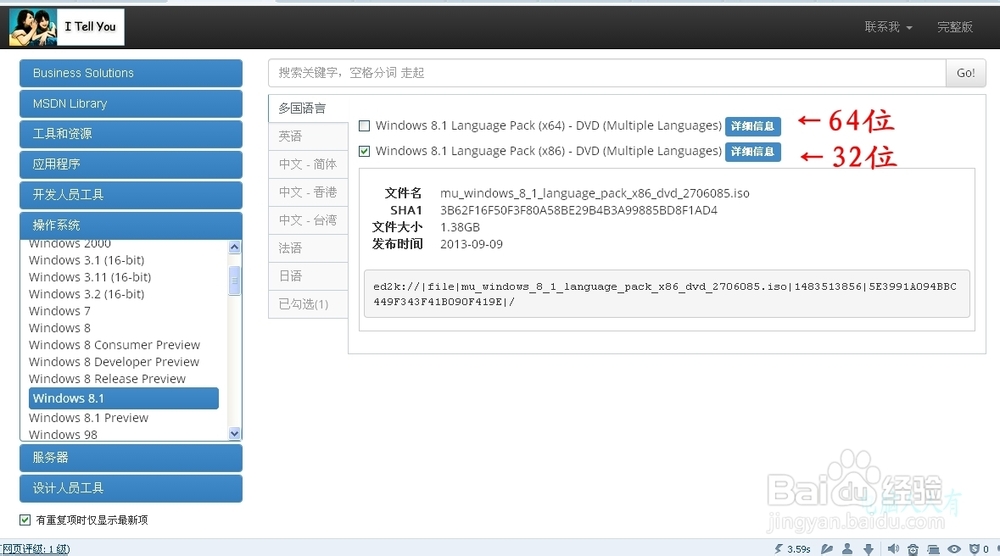1000x556 pixels.
Task: Expand the 开发人员工具 section
Action: click(131, 194)
